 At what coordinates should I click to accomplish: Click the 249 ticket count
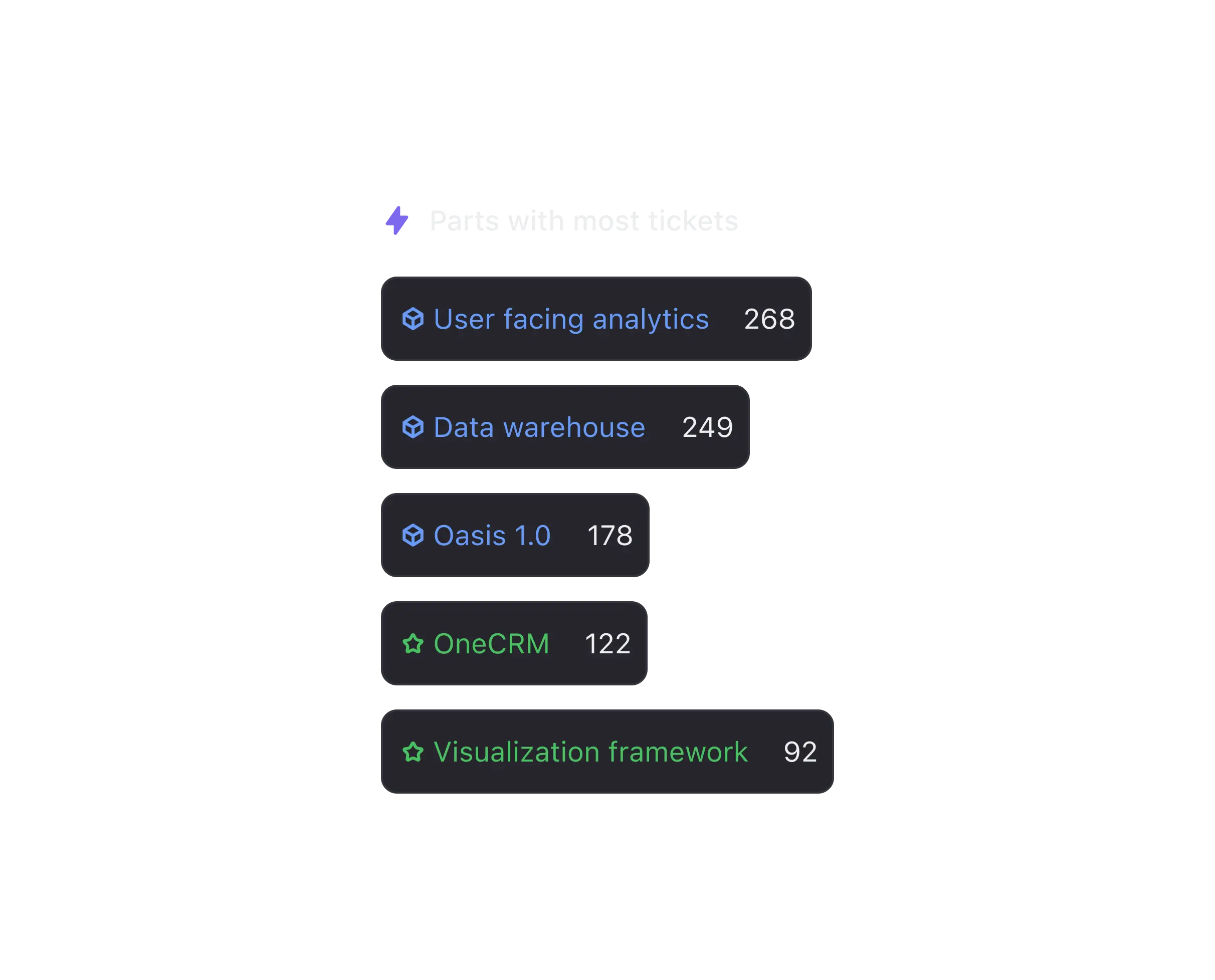pos(708,427)
